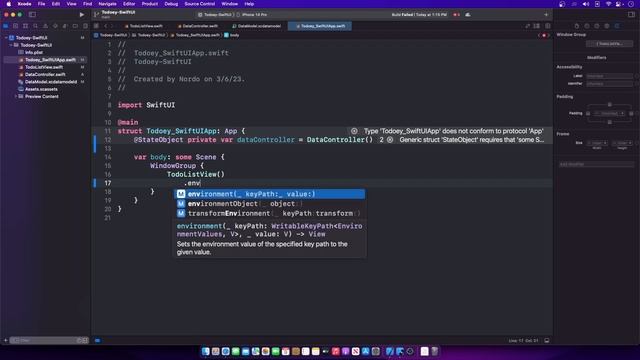Click the red error count badge in toolbar
The height and width of the screenshot is (360, 640).
tap(456, 15)
